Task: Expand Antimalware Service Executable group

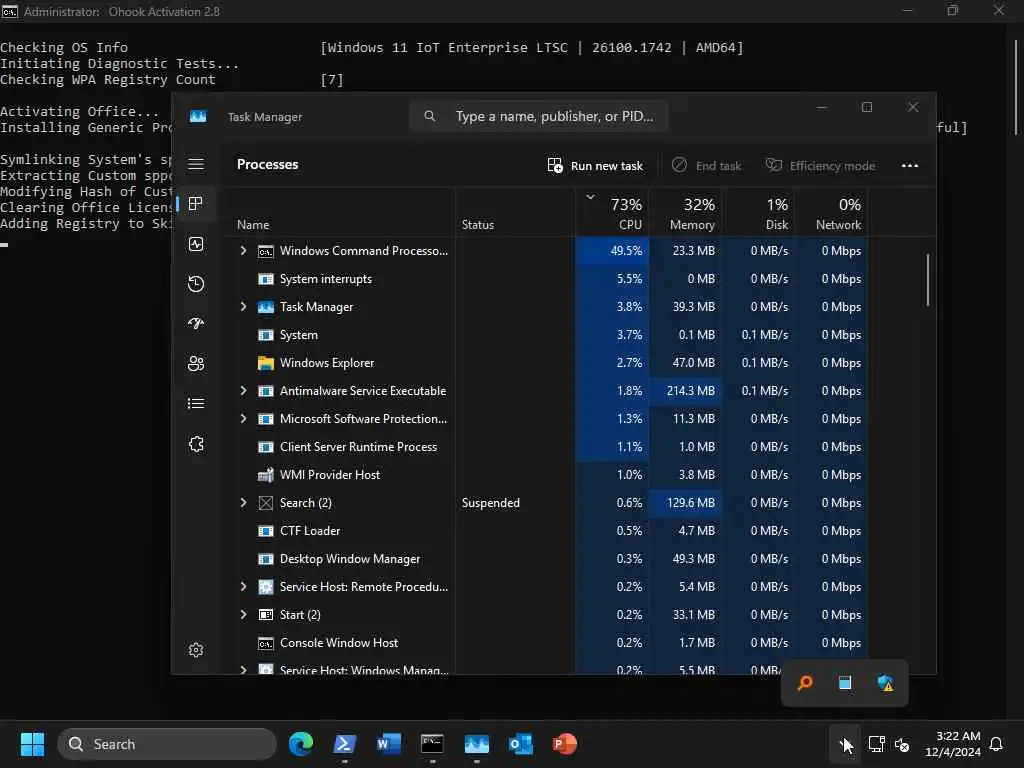Action: click(x=244, y=391)
